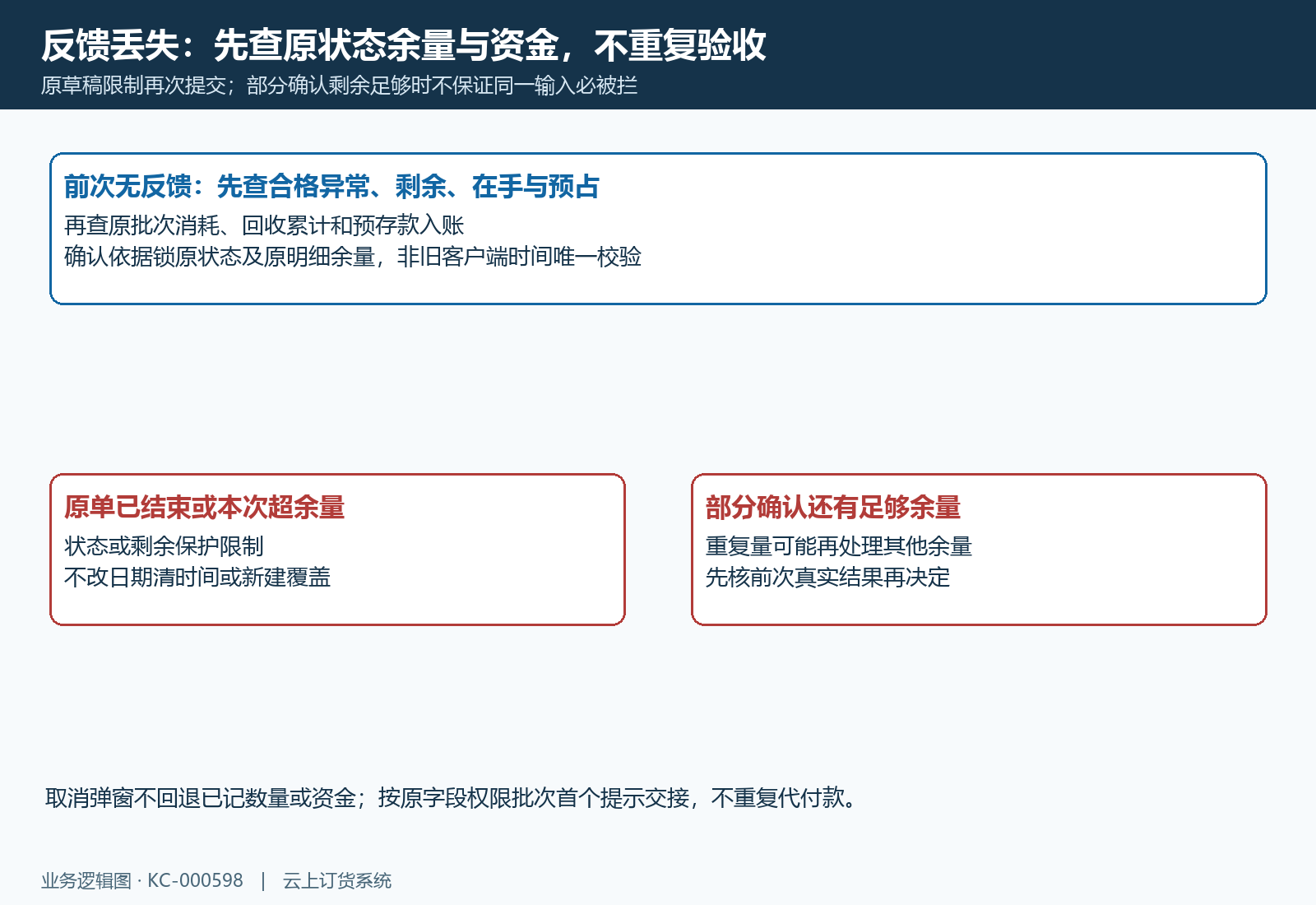
Task: Click the main title '反馈丢失：先查原状态余量与资金'
Action: pyautogui.click(x=403, y=45)
